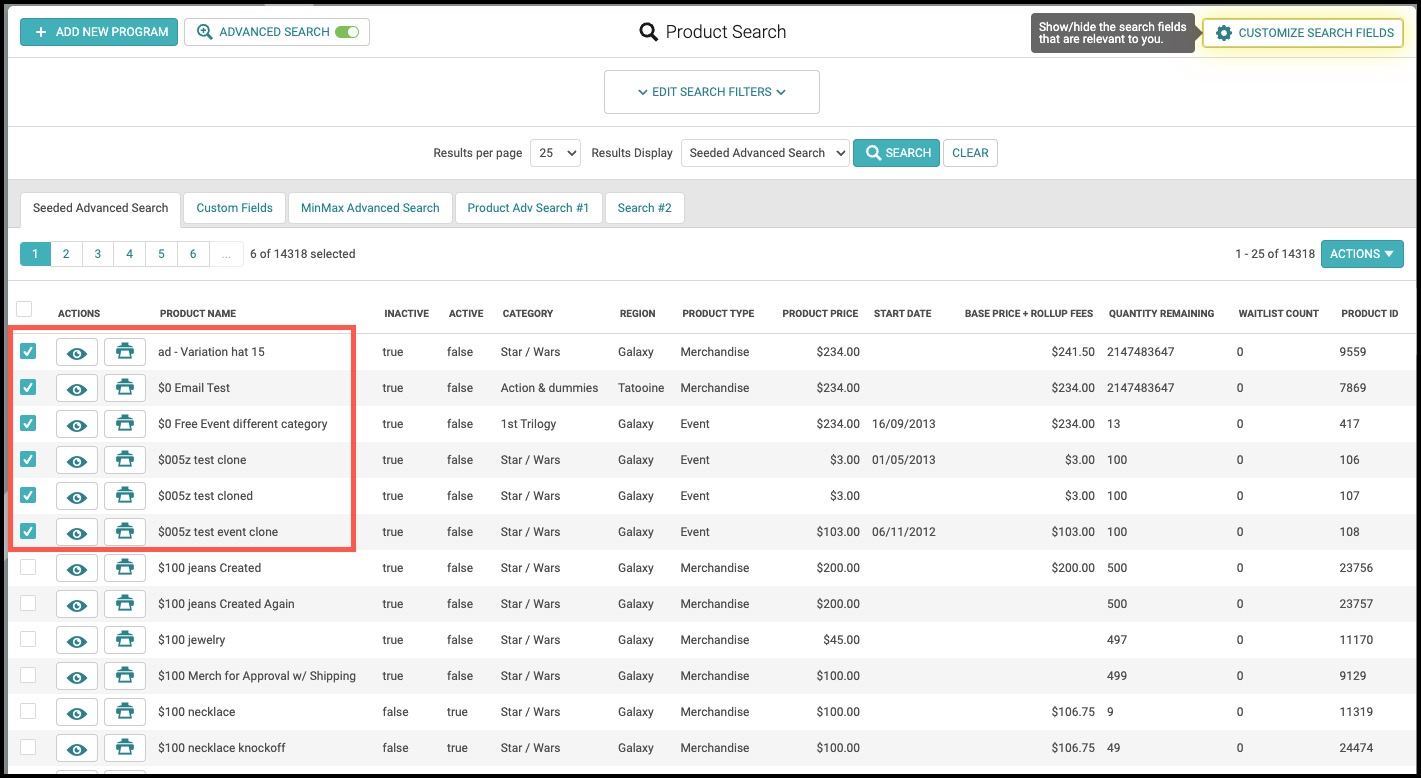Open the page ellipsis for more pages

point(227,254)
